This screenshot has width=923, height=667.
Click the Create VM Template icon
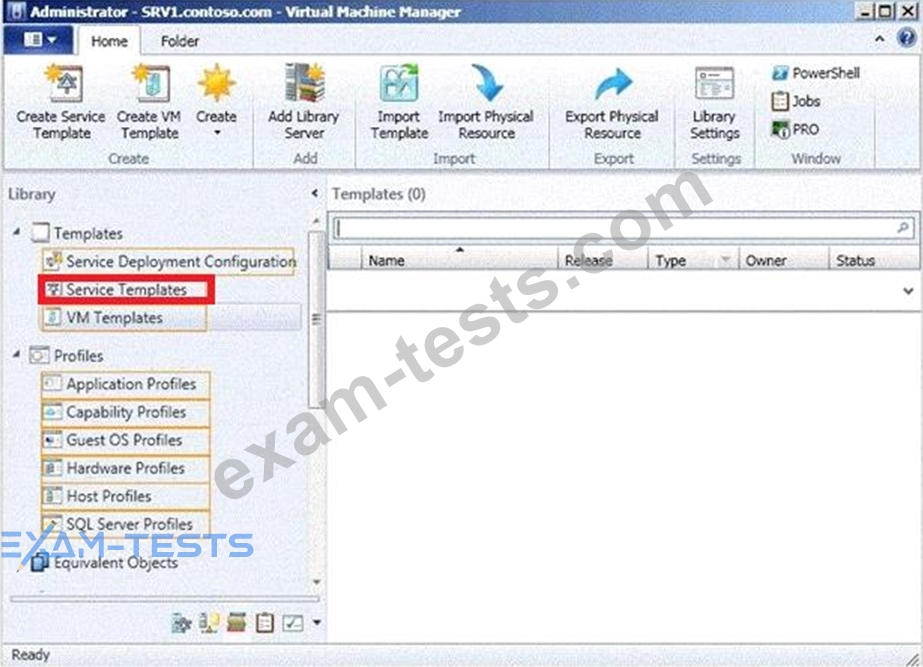point(150,83)
